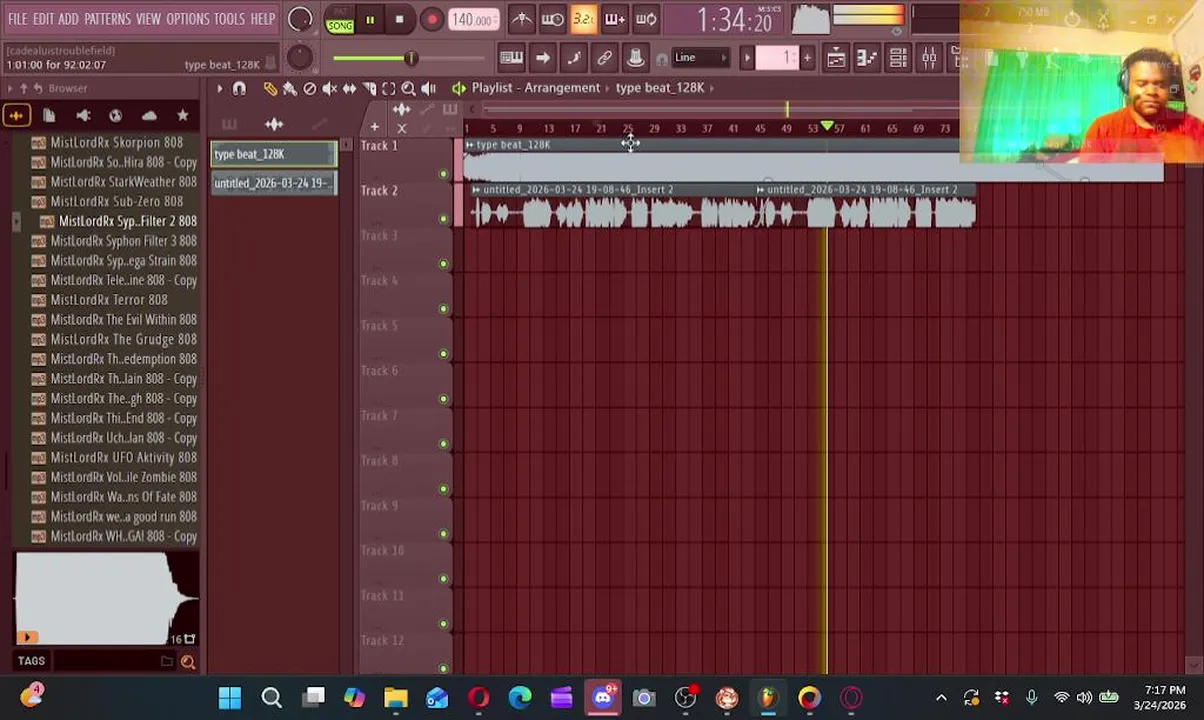Click the record button
The image size is (1204, 720).
click(x=431, y=20)
